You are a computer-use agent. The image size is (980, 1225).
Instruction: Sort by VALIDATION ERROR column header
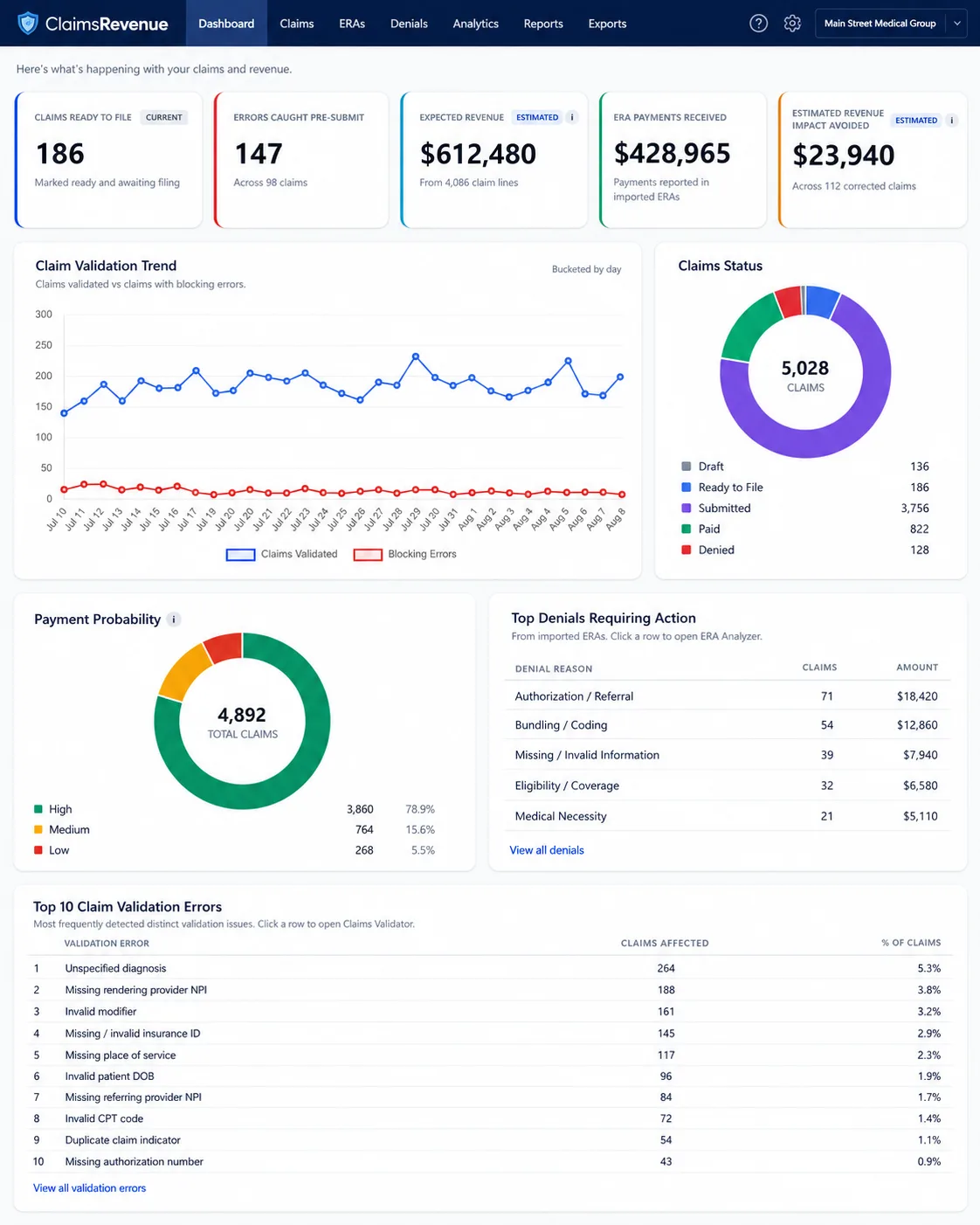[107, 944]
